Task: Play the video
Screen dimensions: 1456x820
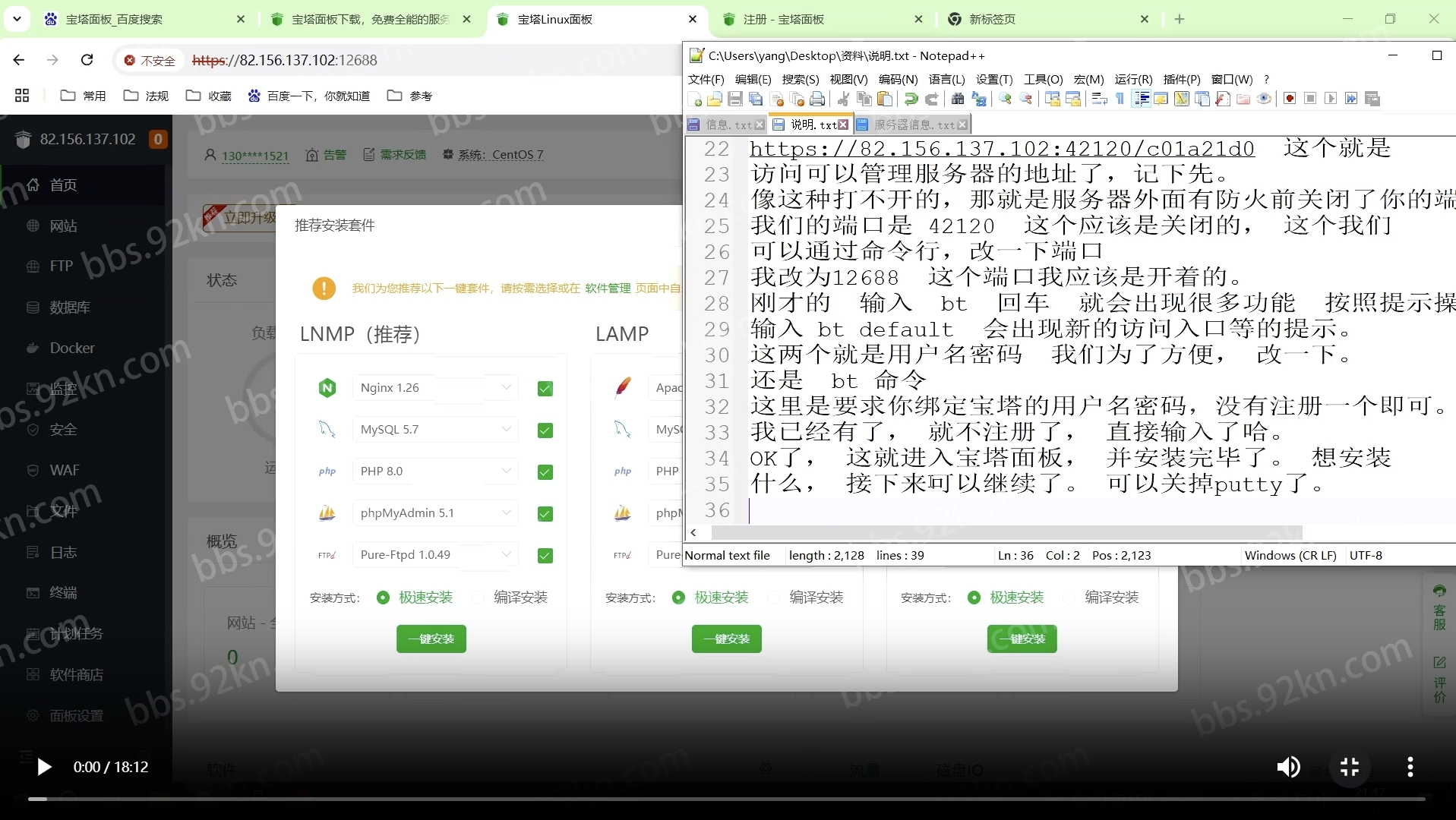Action: [x=44, y=767]
